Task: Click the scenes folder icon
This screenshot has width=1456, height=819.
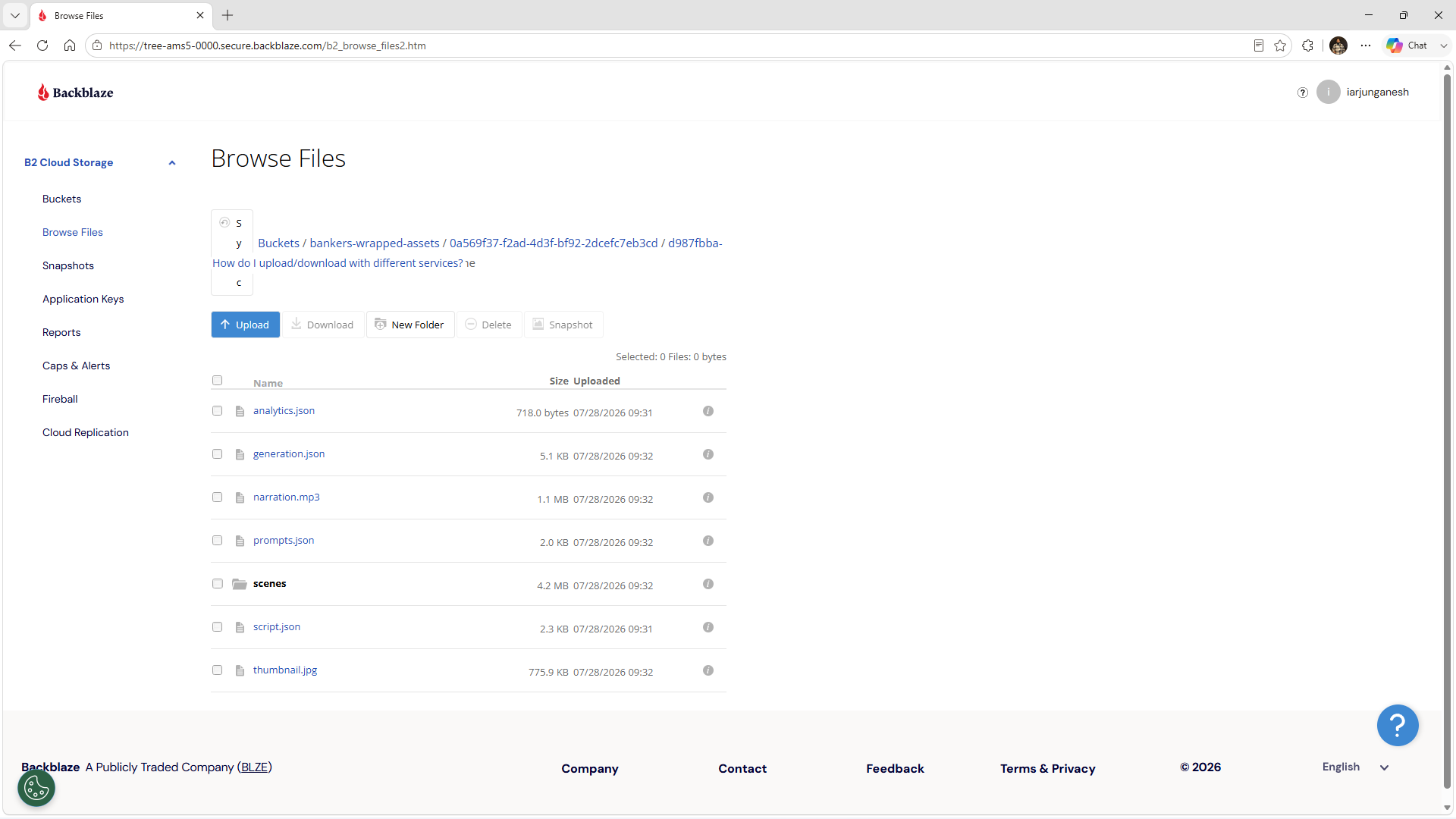Action: click(x=240, y=584)
